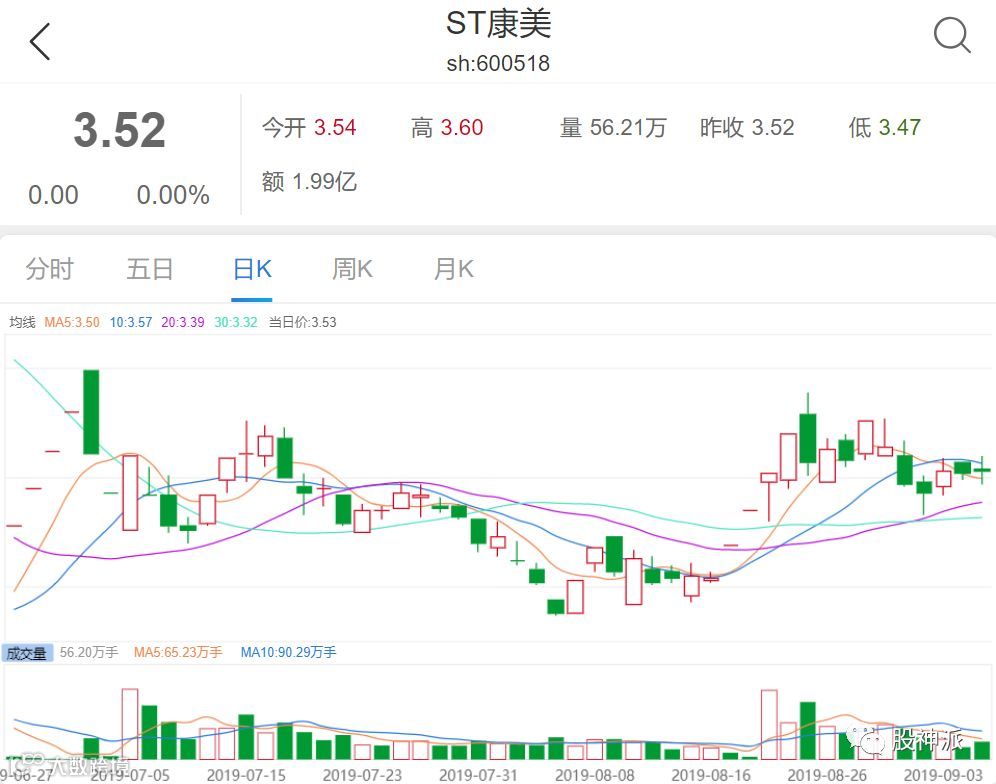Click the current price 3.52
The width and height of the screenshot is (996, 784).
tap(119, 130)
